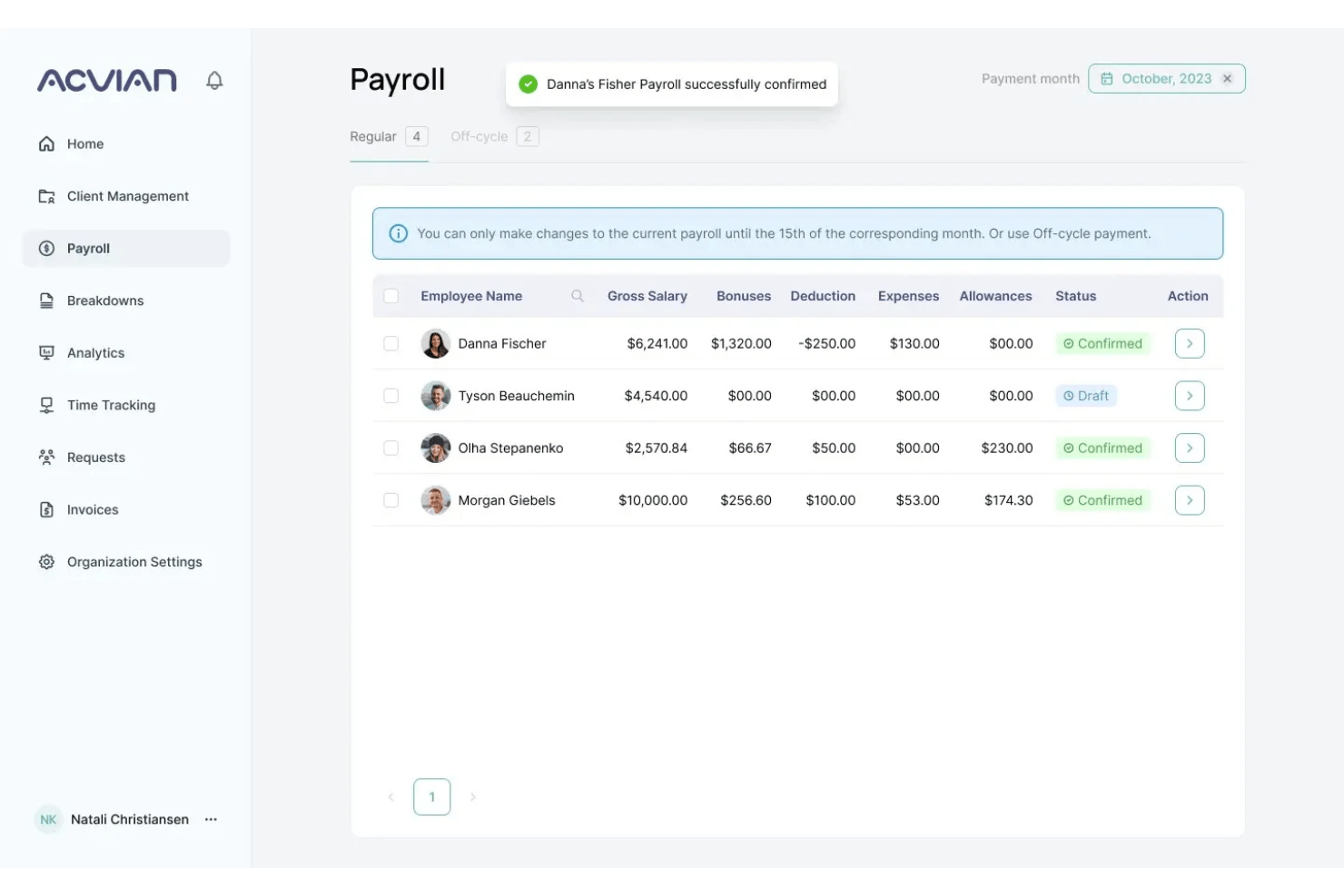
Task: Click the Requests people icon
Action: coord(46,458)
